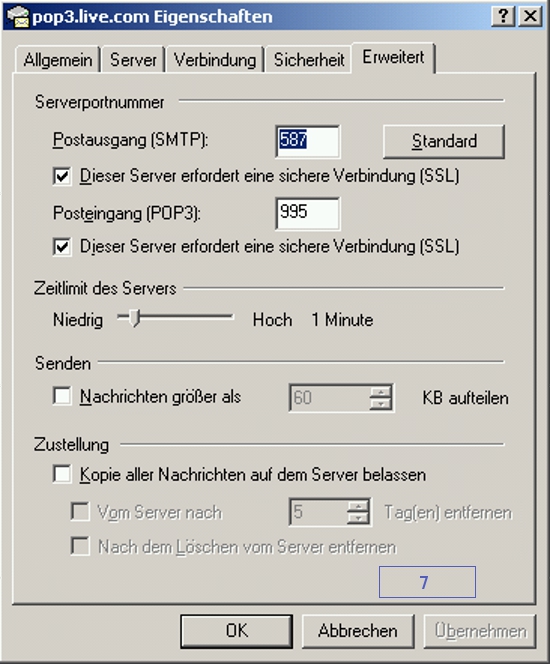This screenshot has height=664, width=550.
Task: Click the Postausgang SMTP port field
Action: point(307,141)
